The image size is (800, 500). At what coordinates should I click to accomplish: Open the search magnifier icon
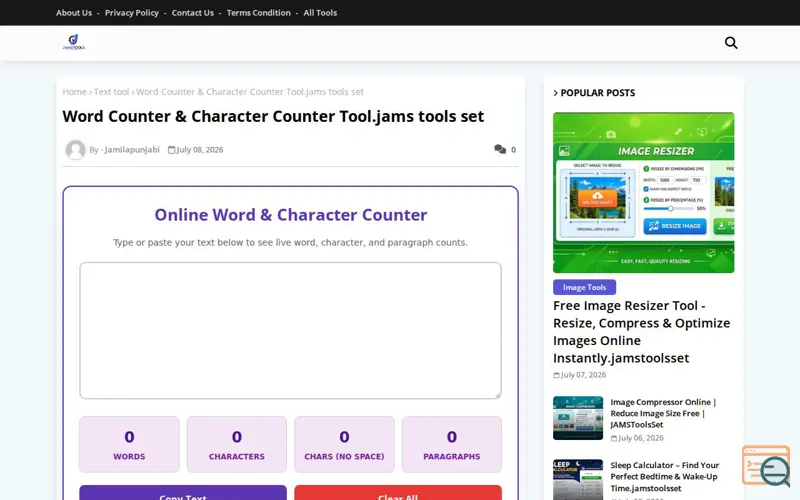click(x=731, y=43)
